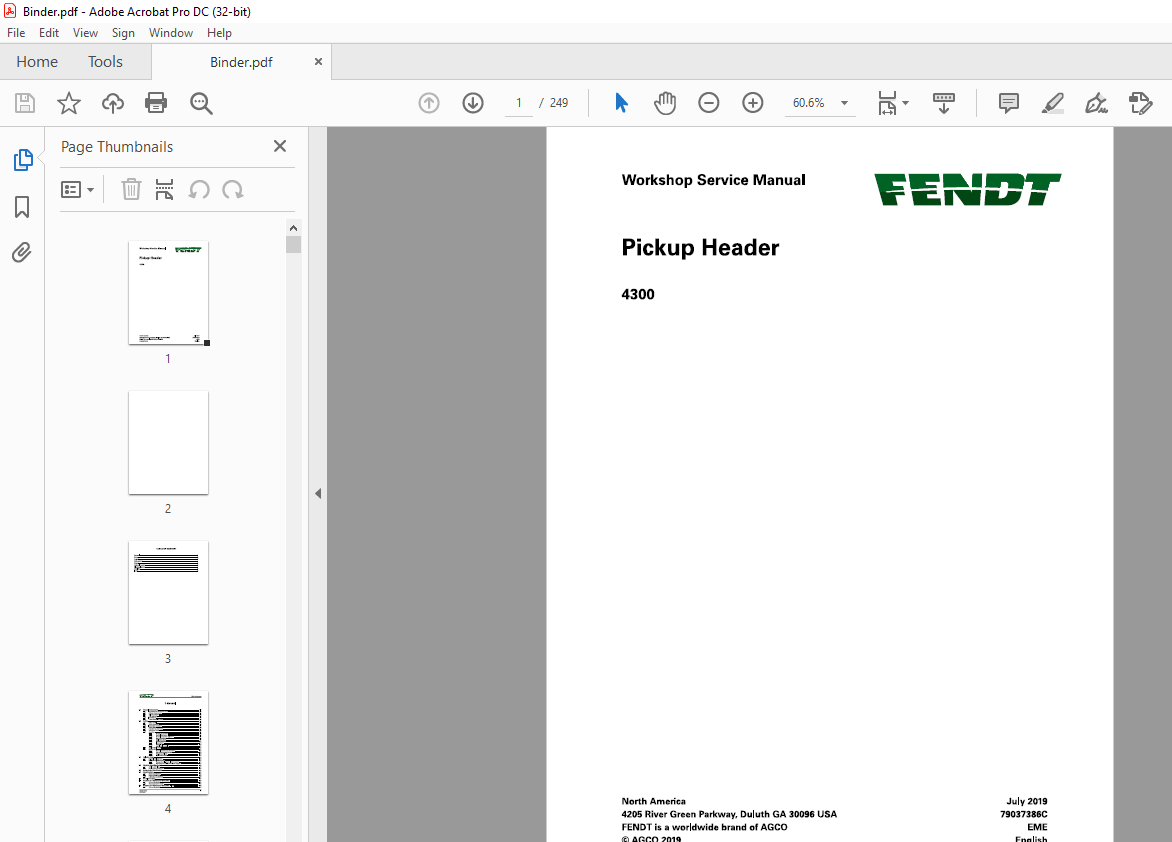The width and height of the screenshot is (1172, 842).
Task: Click the model number '4300' text
Action: coord(638,295)
